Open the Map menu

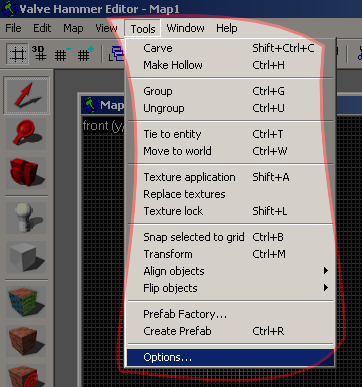tap(73, 28)
